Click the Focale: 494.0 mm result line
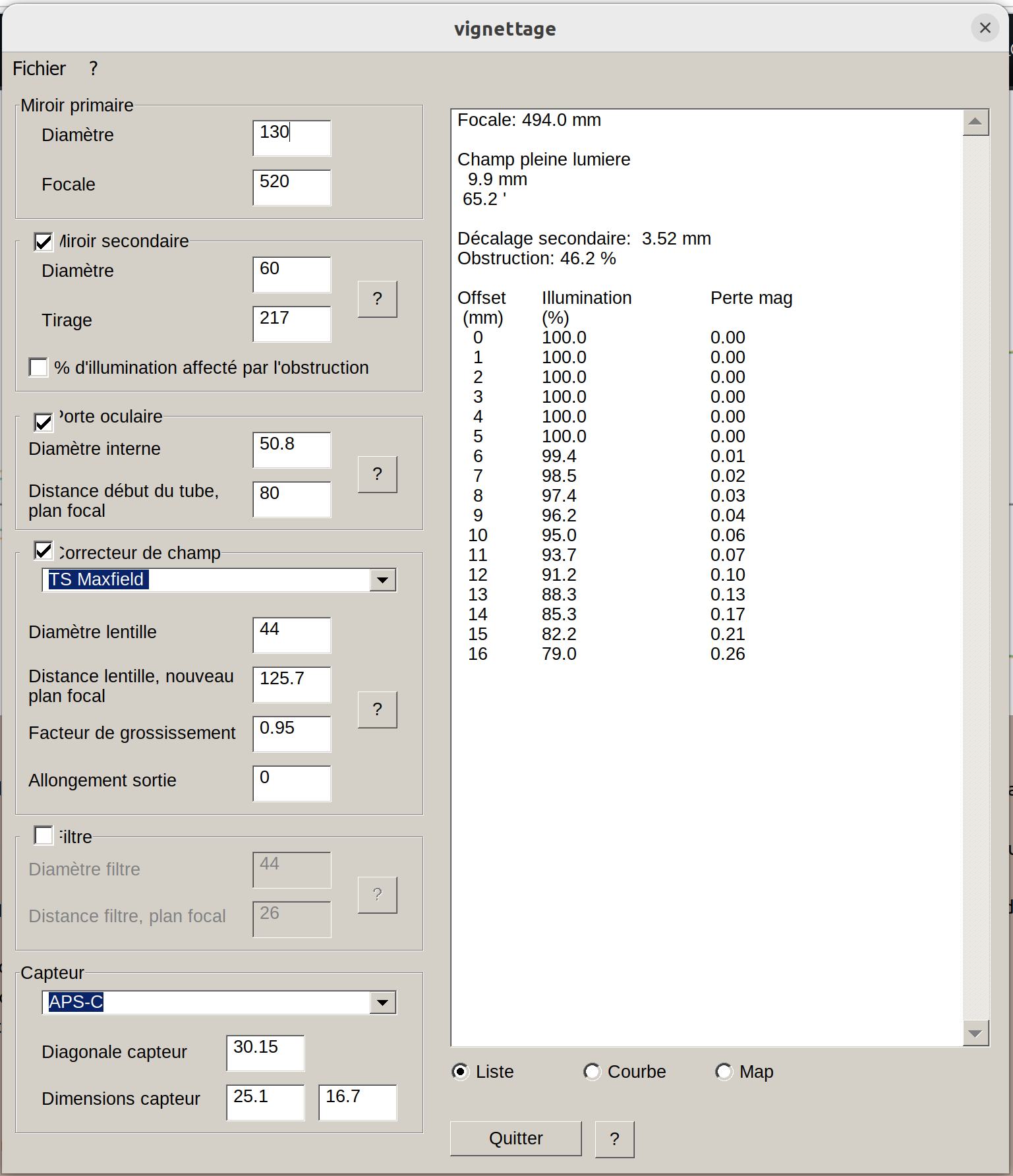 tap(529, 120)
